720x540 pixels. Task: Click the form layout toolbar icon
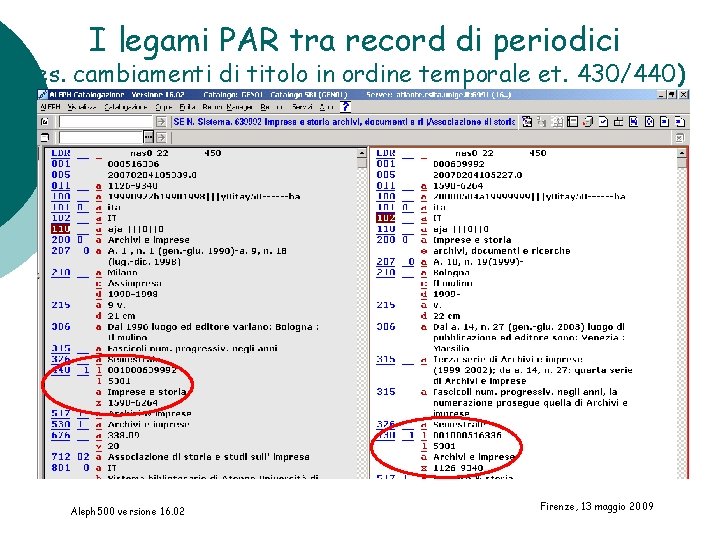(572, 122)
